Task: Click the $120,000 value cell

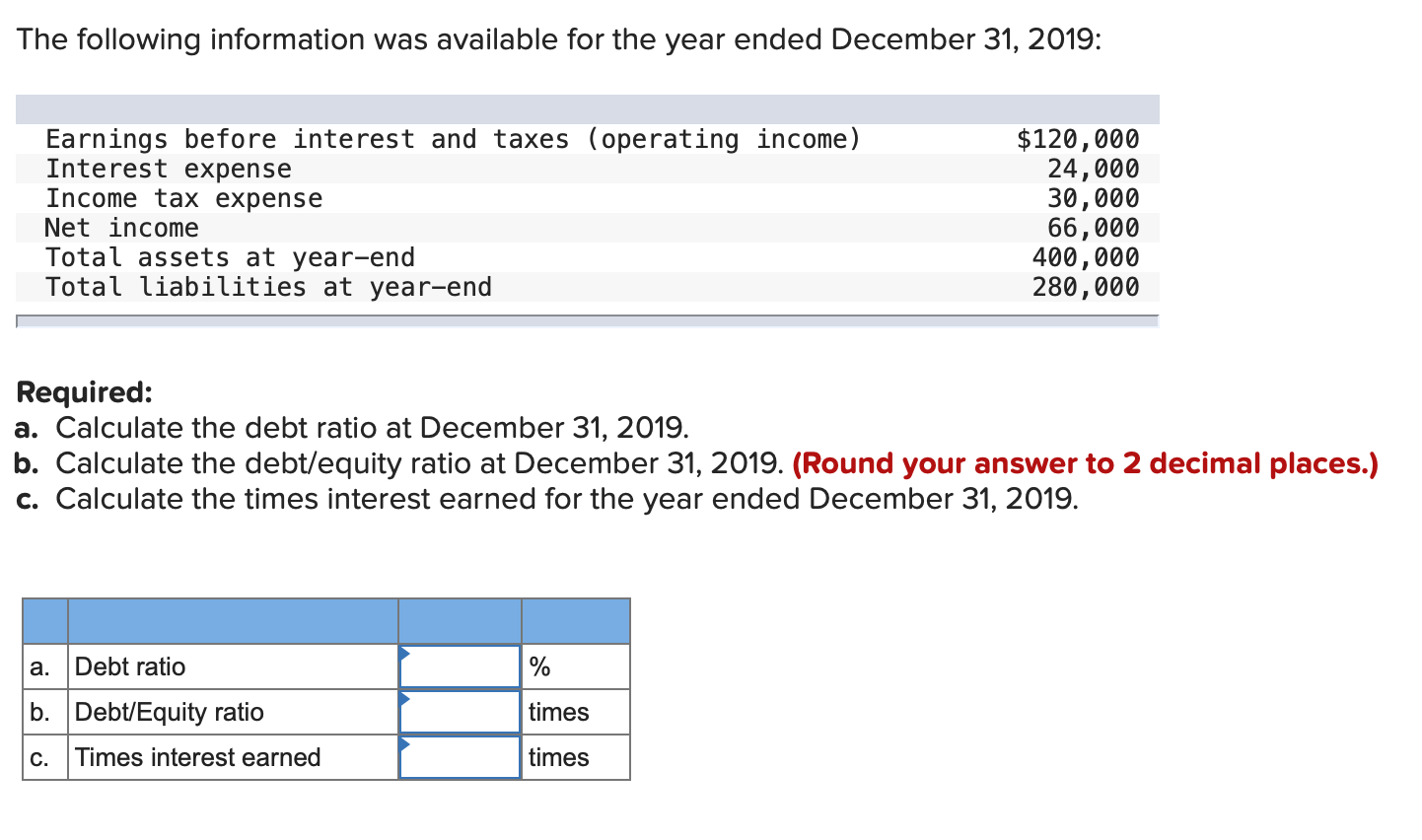Action: pos(1080,139)
